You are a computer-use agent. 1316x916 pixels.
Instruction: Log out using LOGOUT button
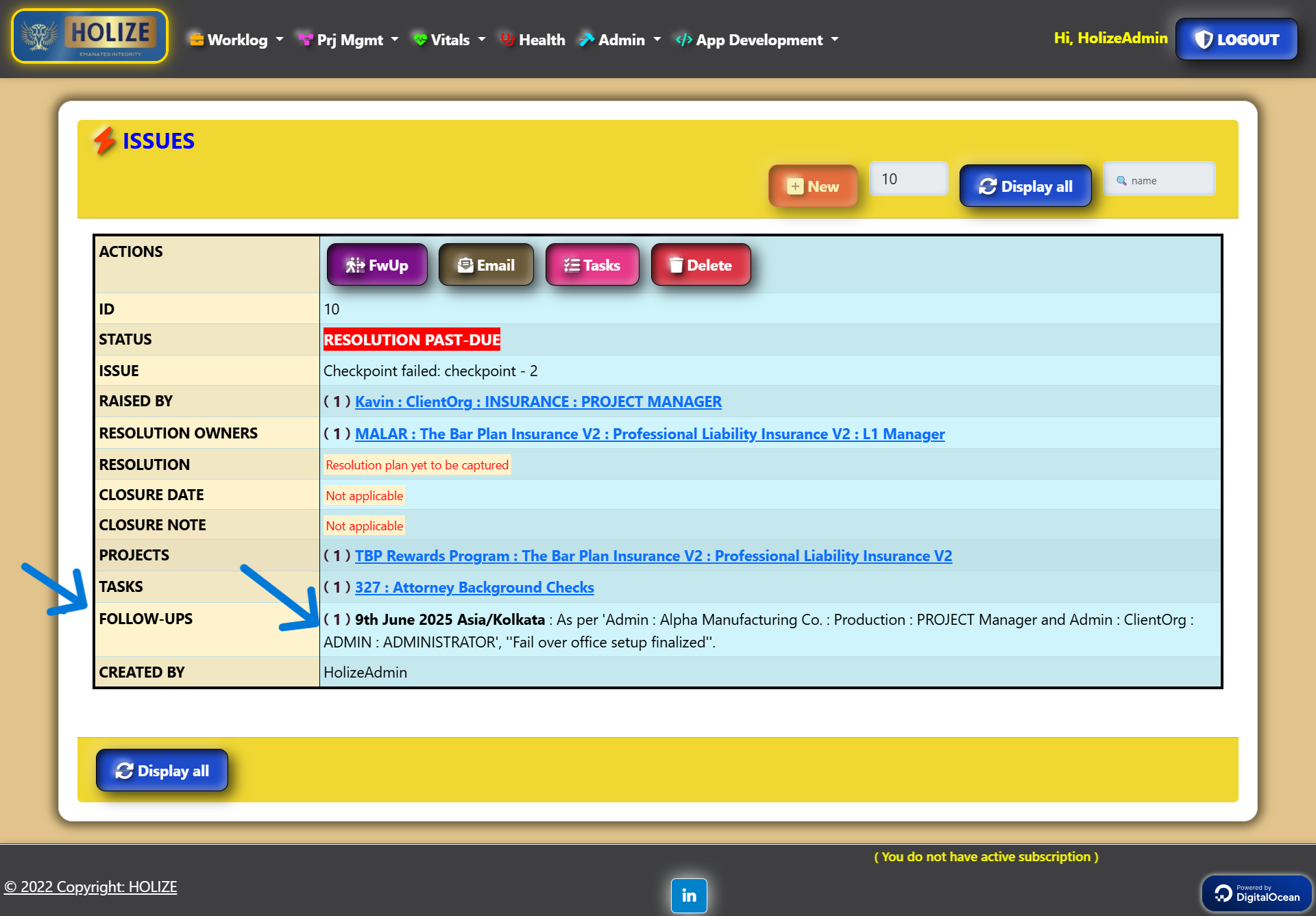point(1236,40)
